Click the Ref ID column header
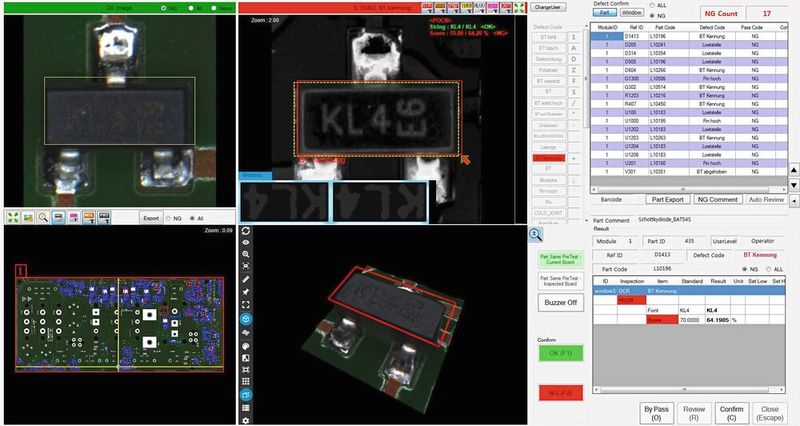Screen dimensions: 800x426 point(636,27)
